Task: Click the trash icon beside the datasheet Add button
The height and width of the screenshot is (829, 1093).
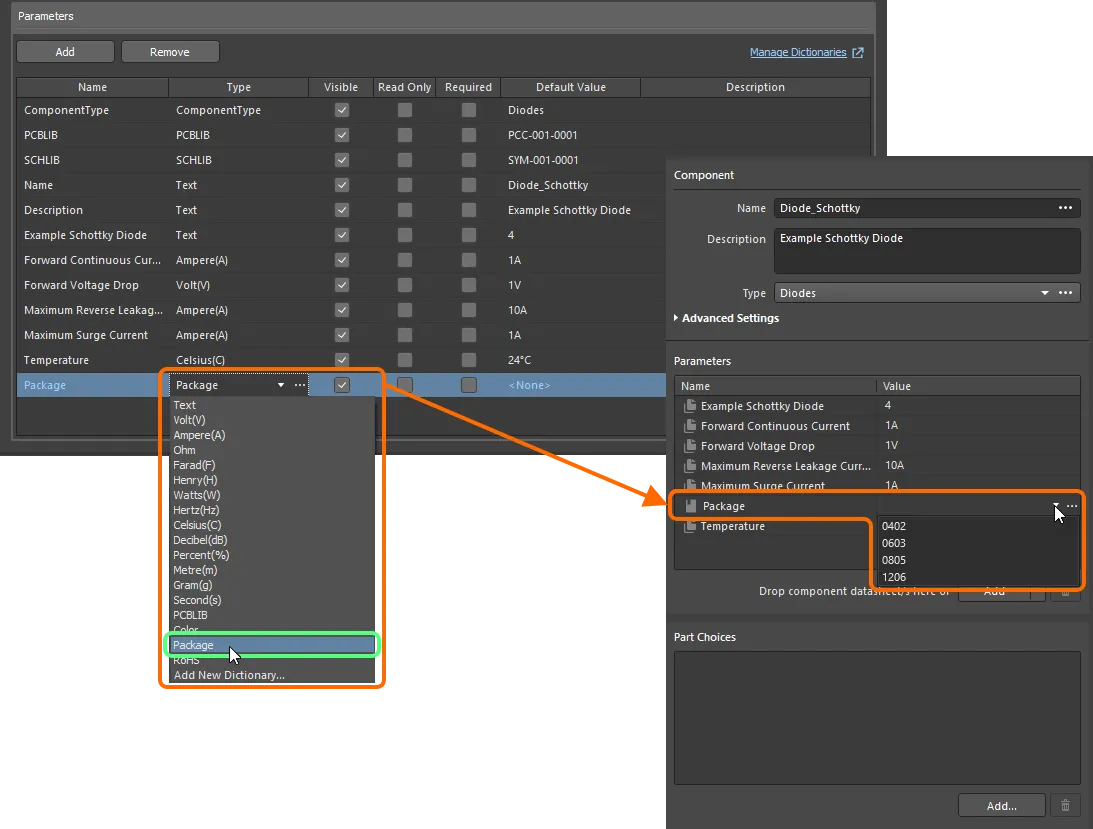Action: [1064, 591]
